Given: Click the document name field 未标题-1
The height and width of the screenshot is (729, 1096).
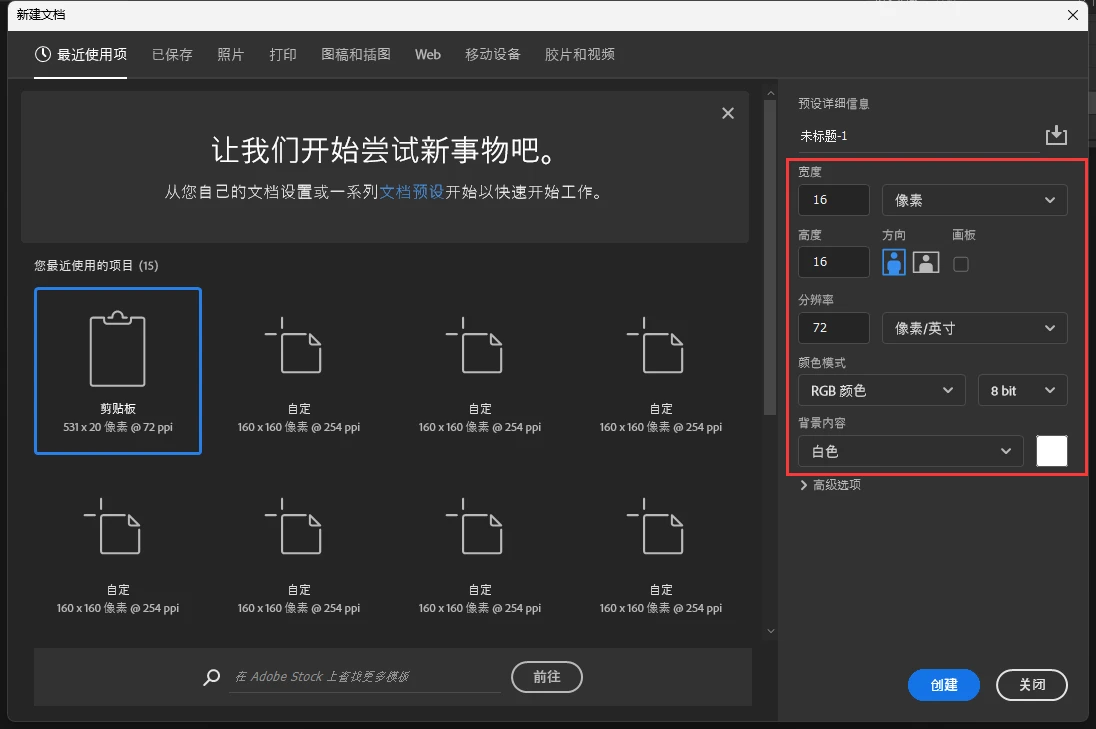Looking at the screenshot, I should pyautogui.click(x=918, y=136).
